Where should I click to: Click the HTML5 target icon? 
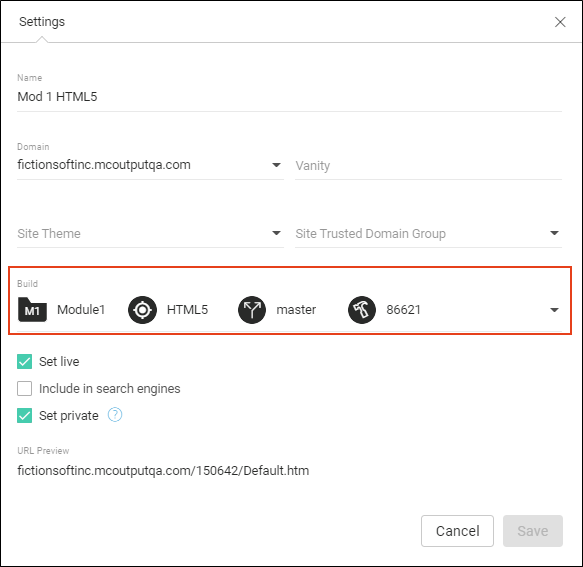pos(142,310)
